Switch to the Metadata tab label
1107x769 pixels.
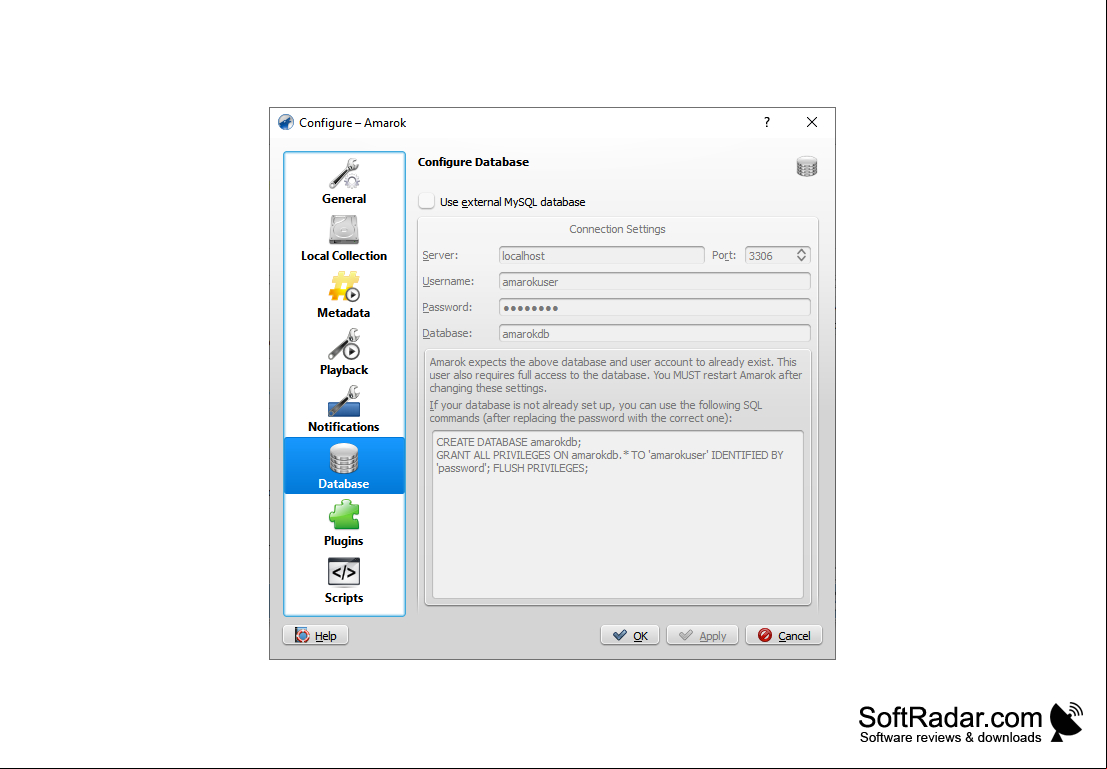[344, 313]
